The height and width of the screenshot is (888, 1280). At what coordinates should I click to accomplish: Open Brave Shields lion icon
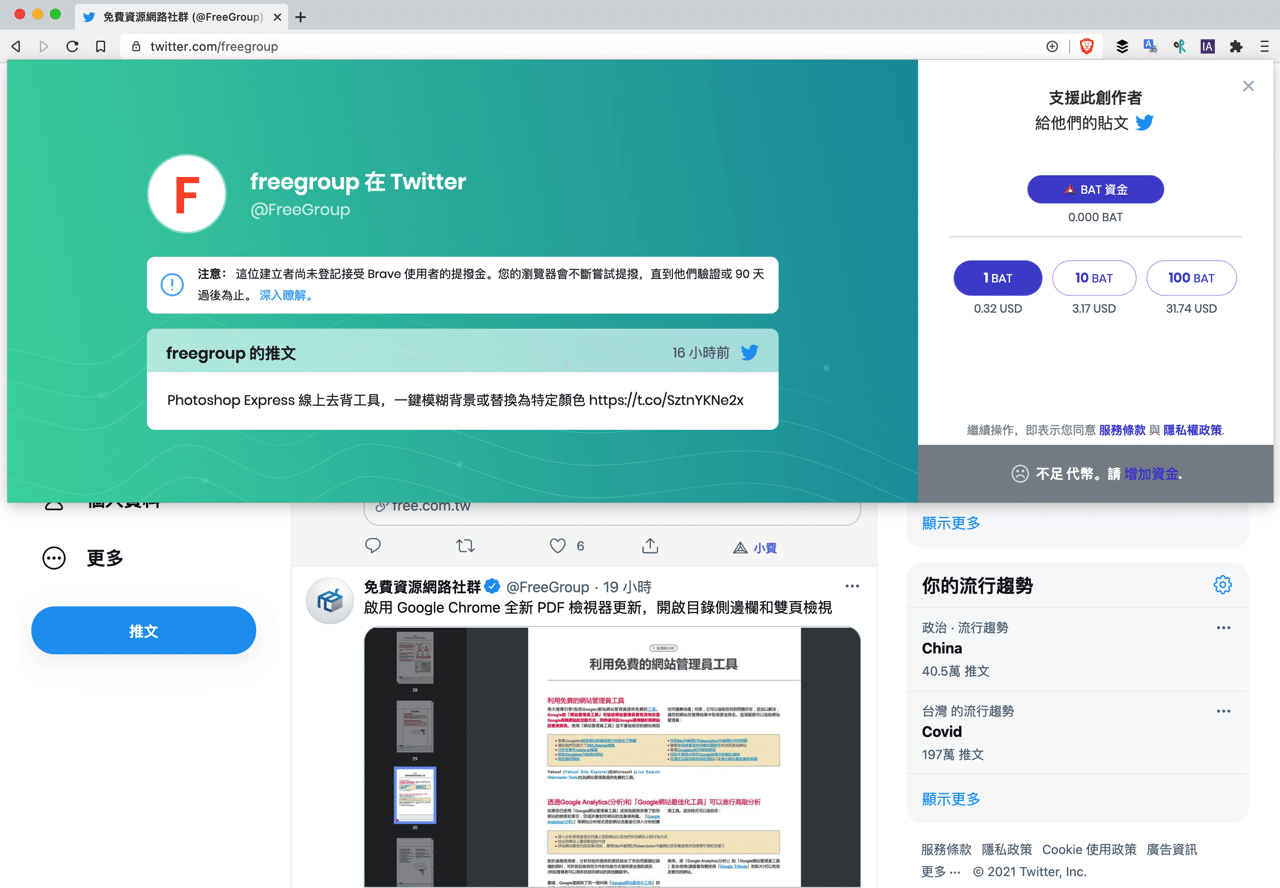(x=1086, y=46)
